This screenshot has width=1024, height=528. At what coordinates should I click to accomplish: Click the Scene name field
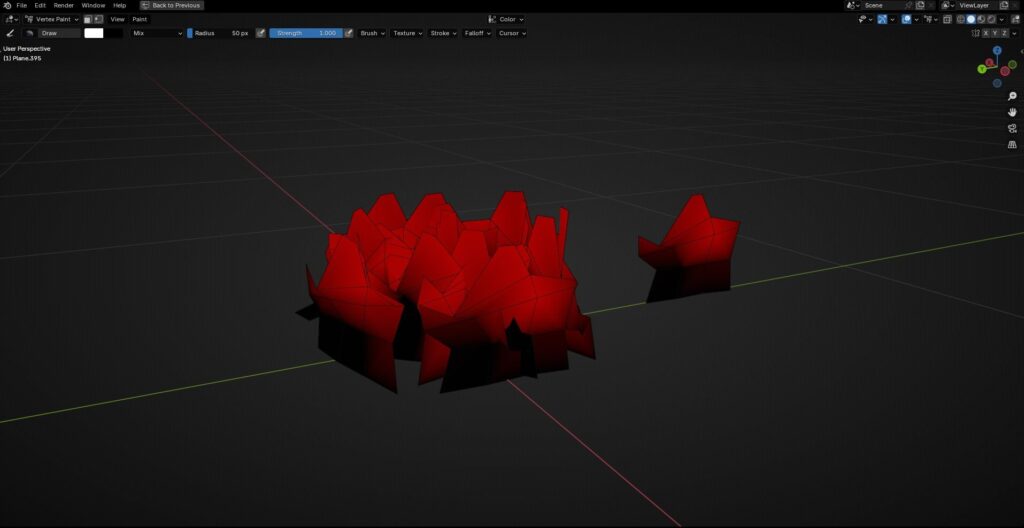882,5
